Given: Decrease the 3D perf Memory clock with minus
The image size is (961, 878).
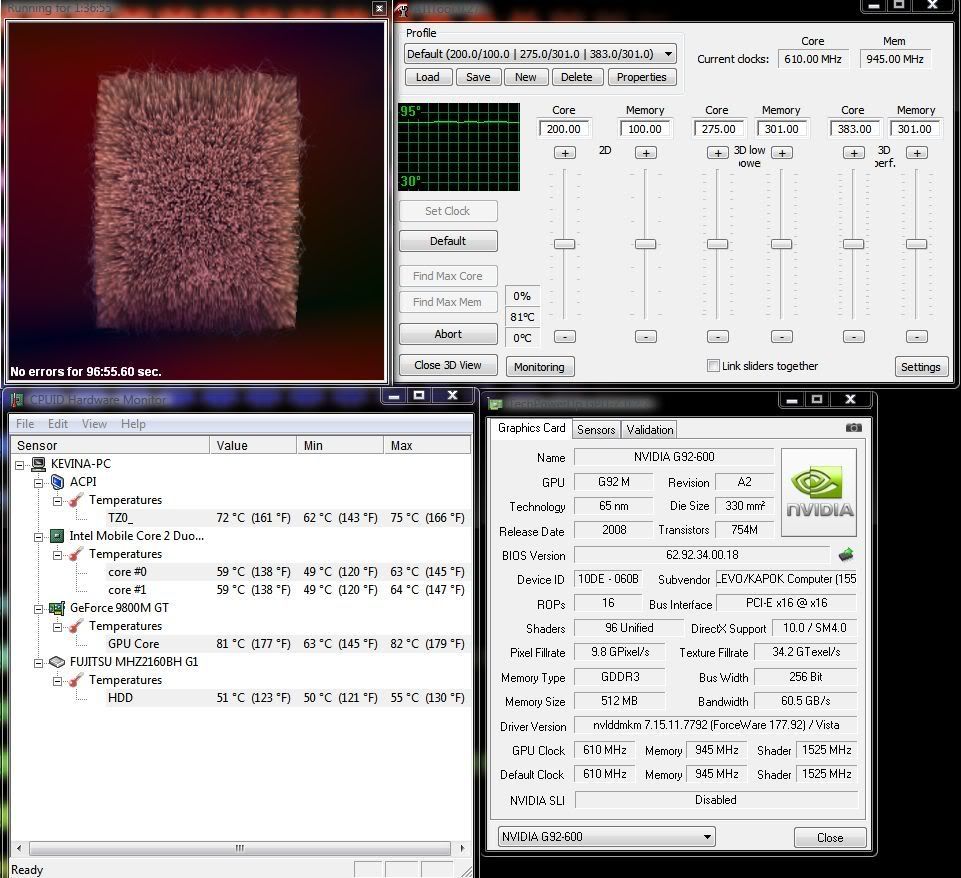Looking at the screenshot, I should coord(916,336).
